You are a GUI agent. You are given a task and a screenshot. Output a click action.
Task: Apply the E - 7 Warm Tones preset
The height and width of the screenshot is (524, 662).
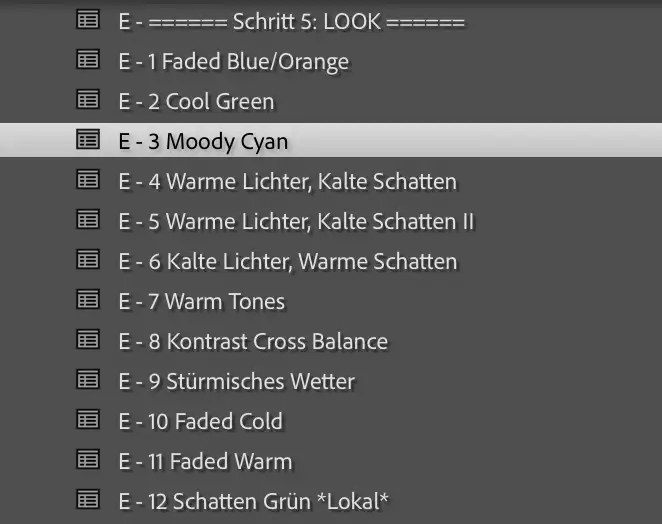click(331, 301)
